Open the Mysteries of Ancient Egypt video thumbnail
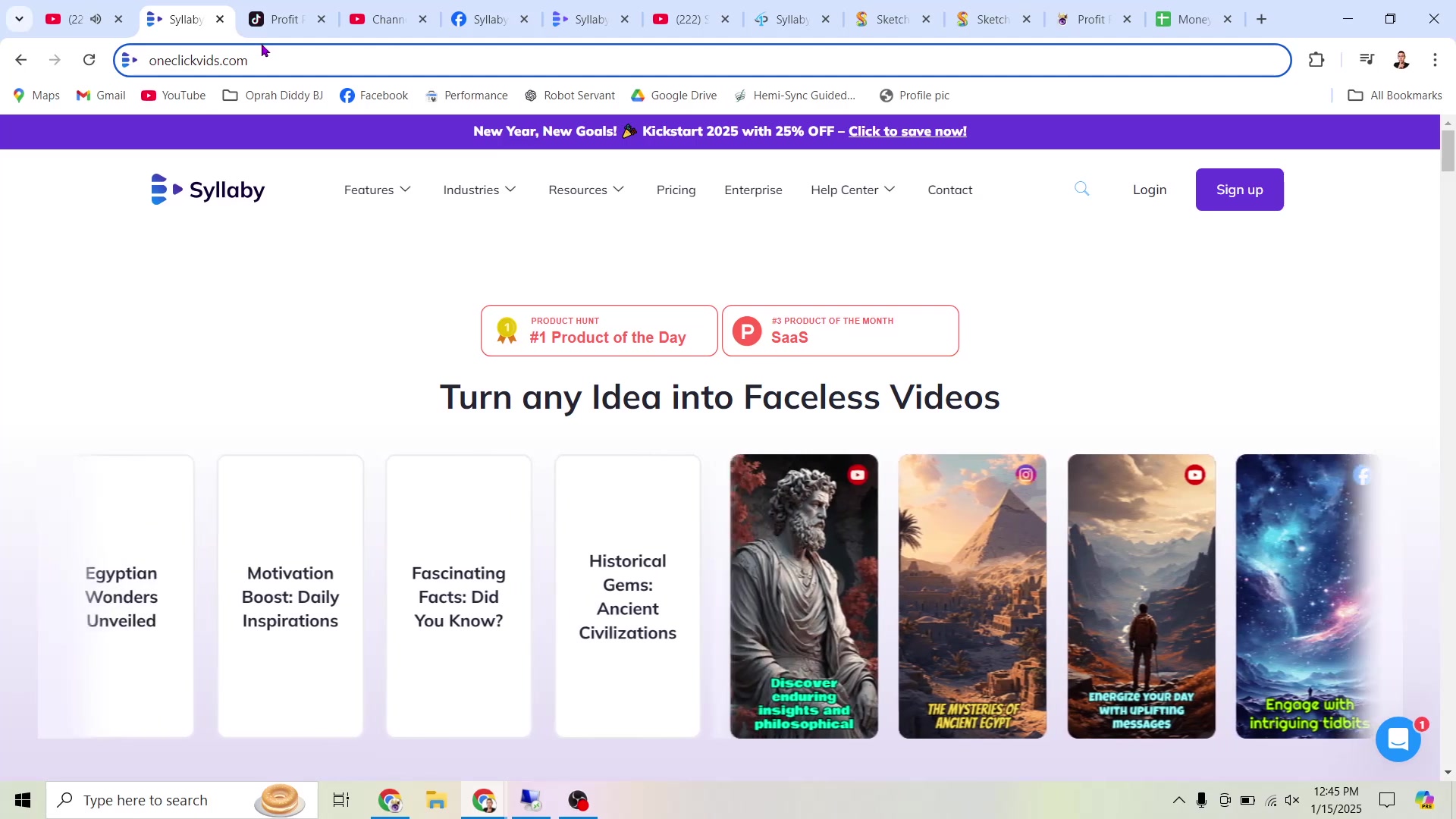 [972, 596]
